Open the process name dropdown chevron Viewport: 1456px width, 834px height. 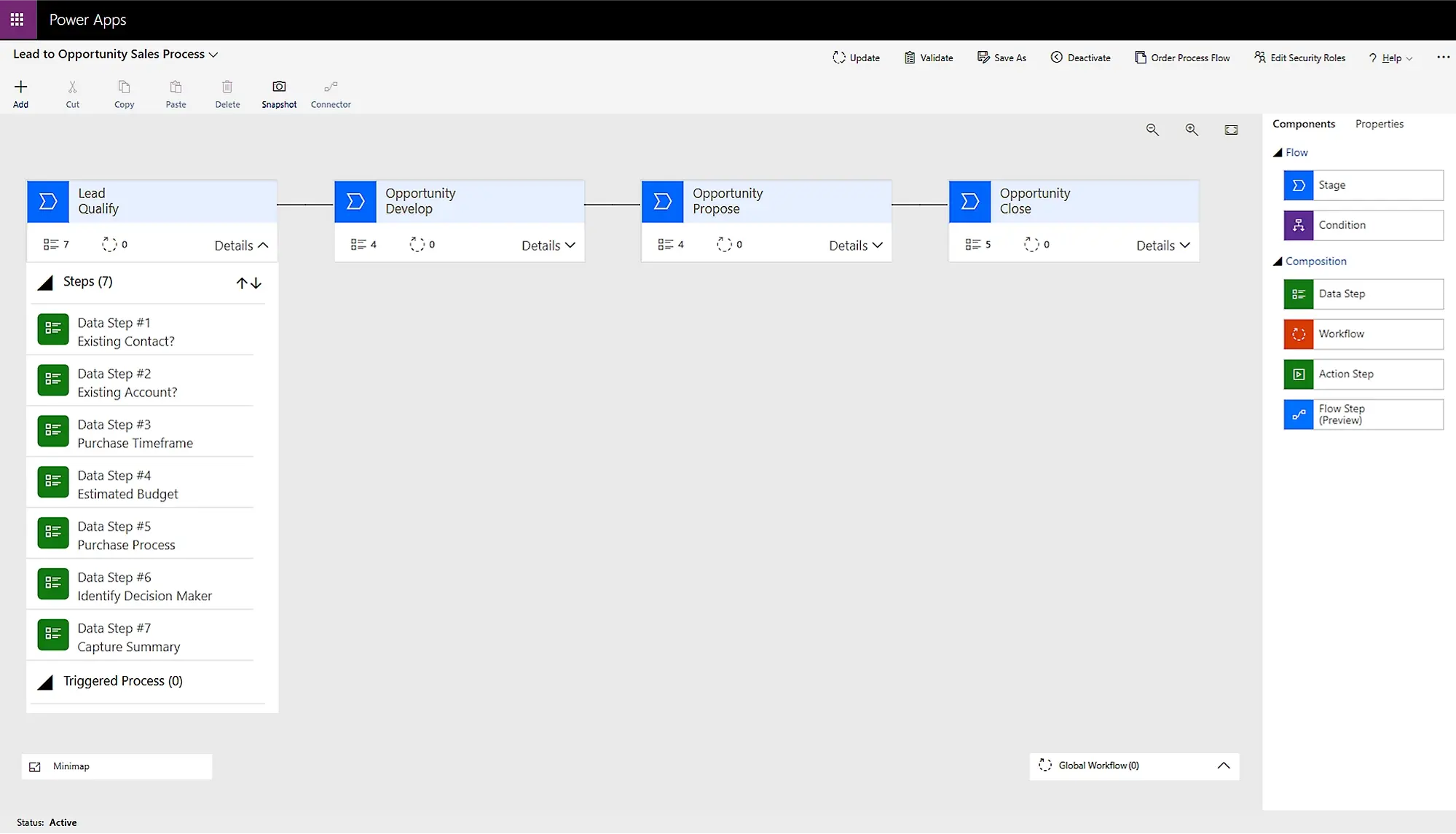pos(213,55)
